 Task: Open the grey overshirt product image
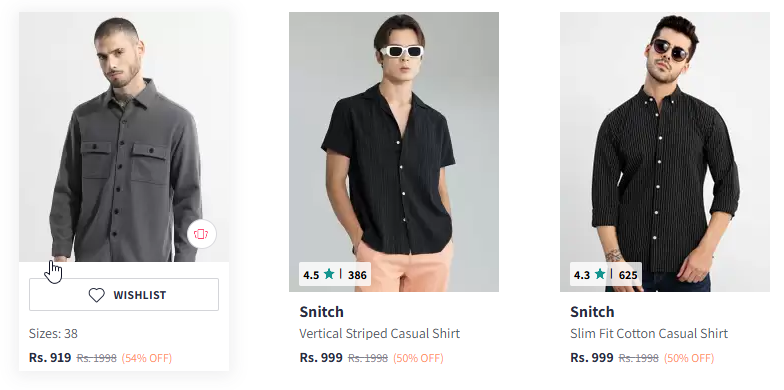click(x=124, y=136)
